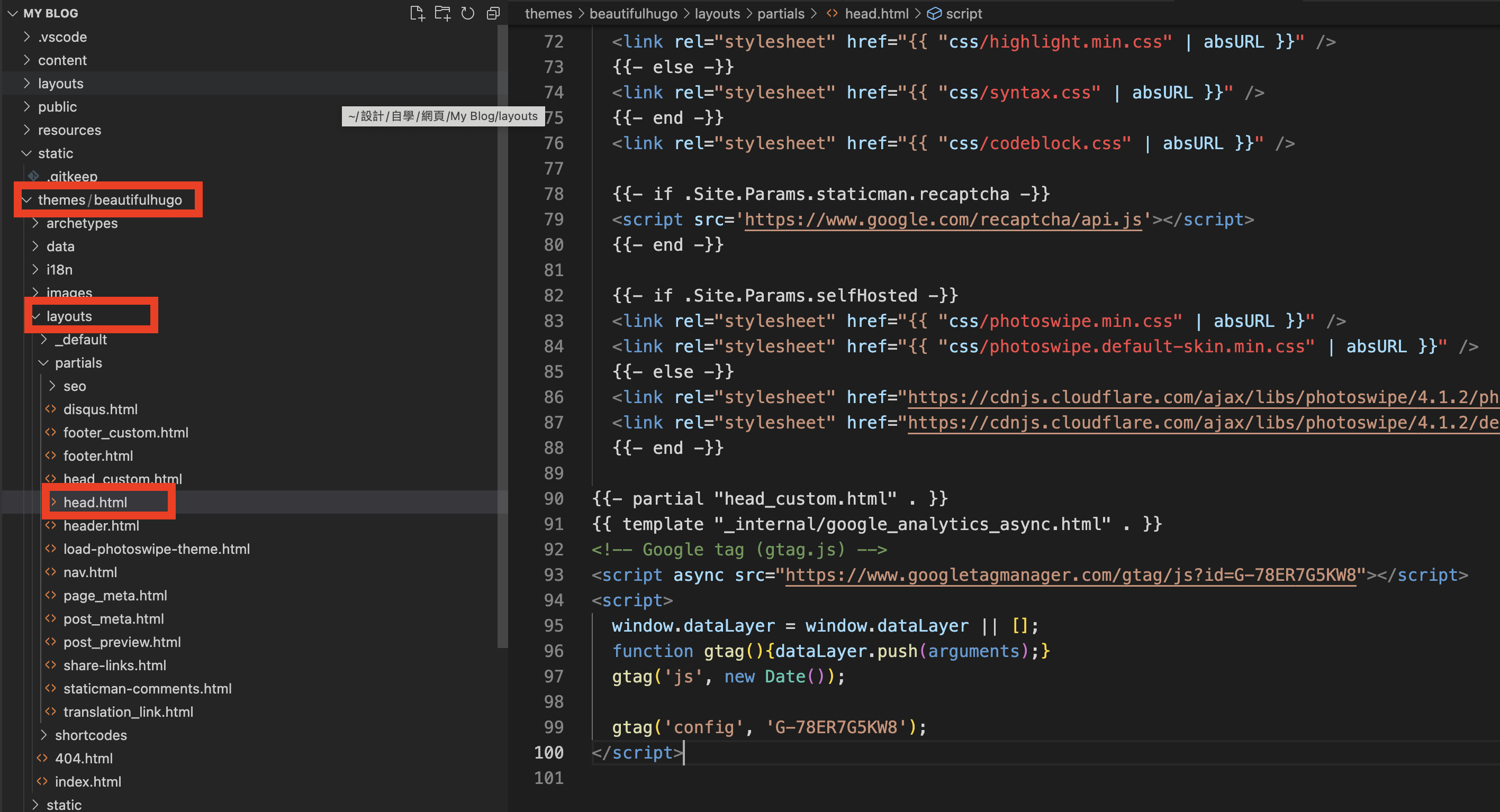This screenshot has height=812, width=1500.
Task: Click the .Site.Params.selfHosted if line
Action: tap(784, 296)
